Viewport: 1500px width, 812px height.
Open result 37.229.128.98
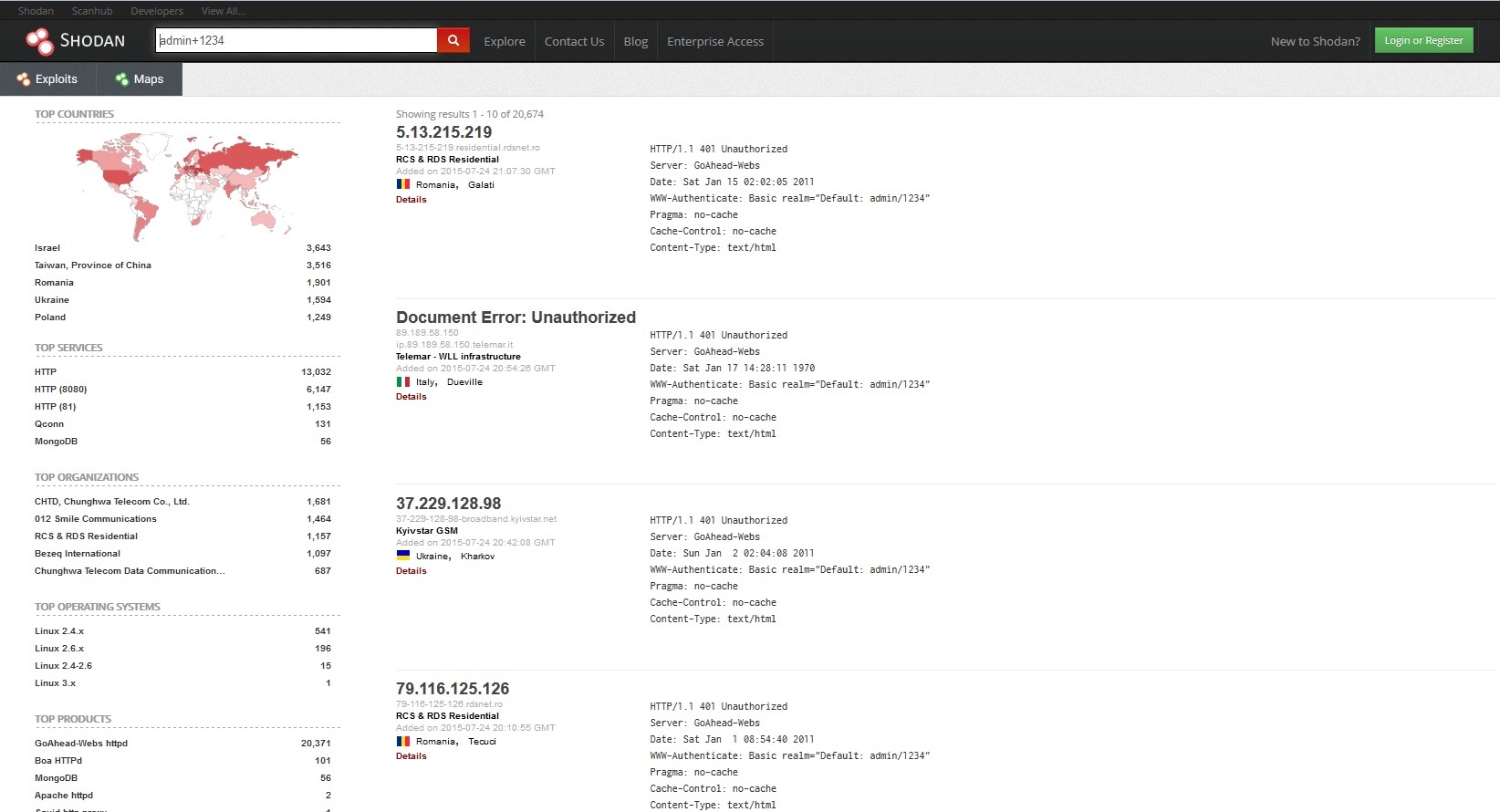click(x=448, y=504)
